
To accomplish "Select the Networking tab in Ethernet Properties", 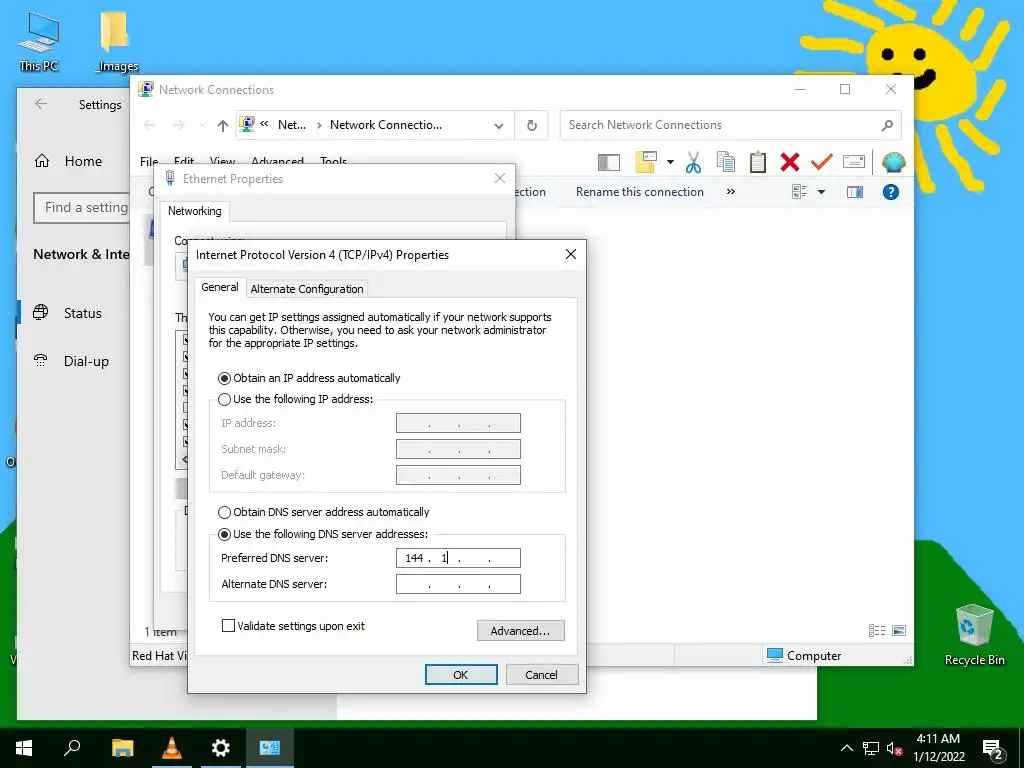I will (x=195, y=211).
